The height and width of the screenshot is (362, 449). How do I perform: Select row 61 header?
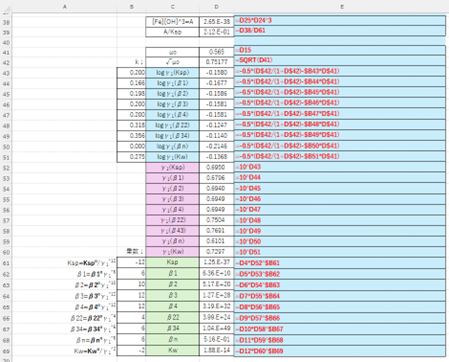click(6, 263)
